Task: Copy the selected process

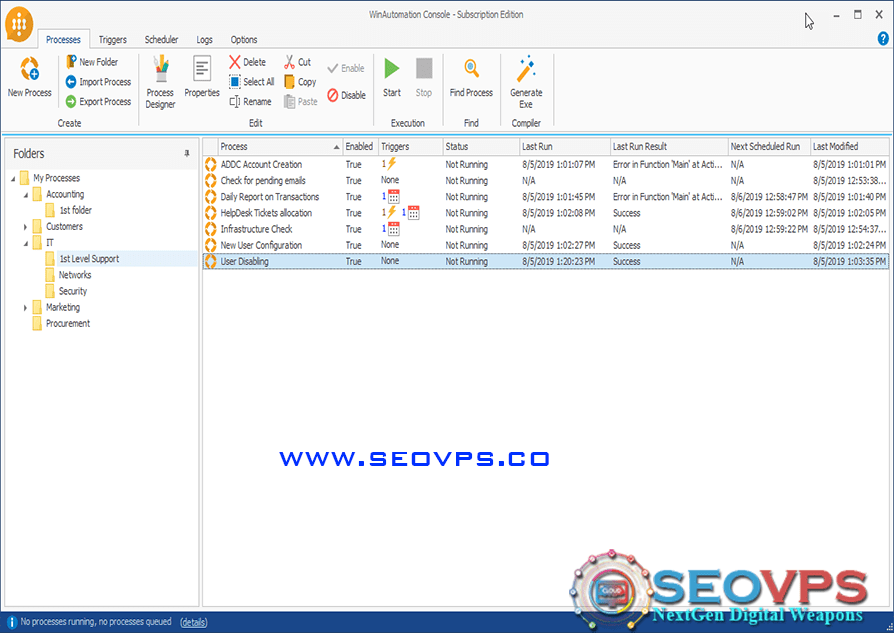Action: pyautogui.click(x=300, y=82)
